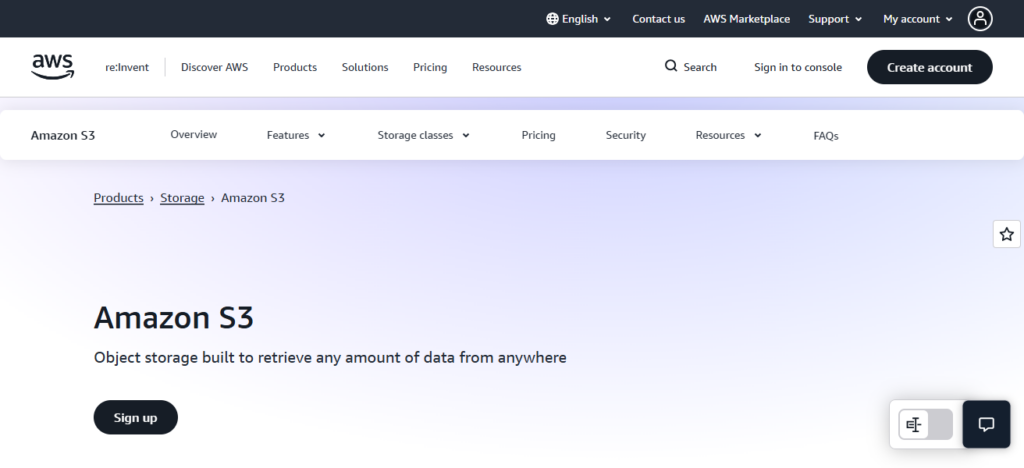Toggle the reader view switch

pyautogui.click(x=925, y=425)
